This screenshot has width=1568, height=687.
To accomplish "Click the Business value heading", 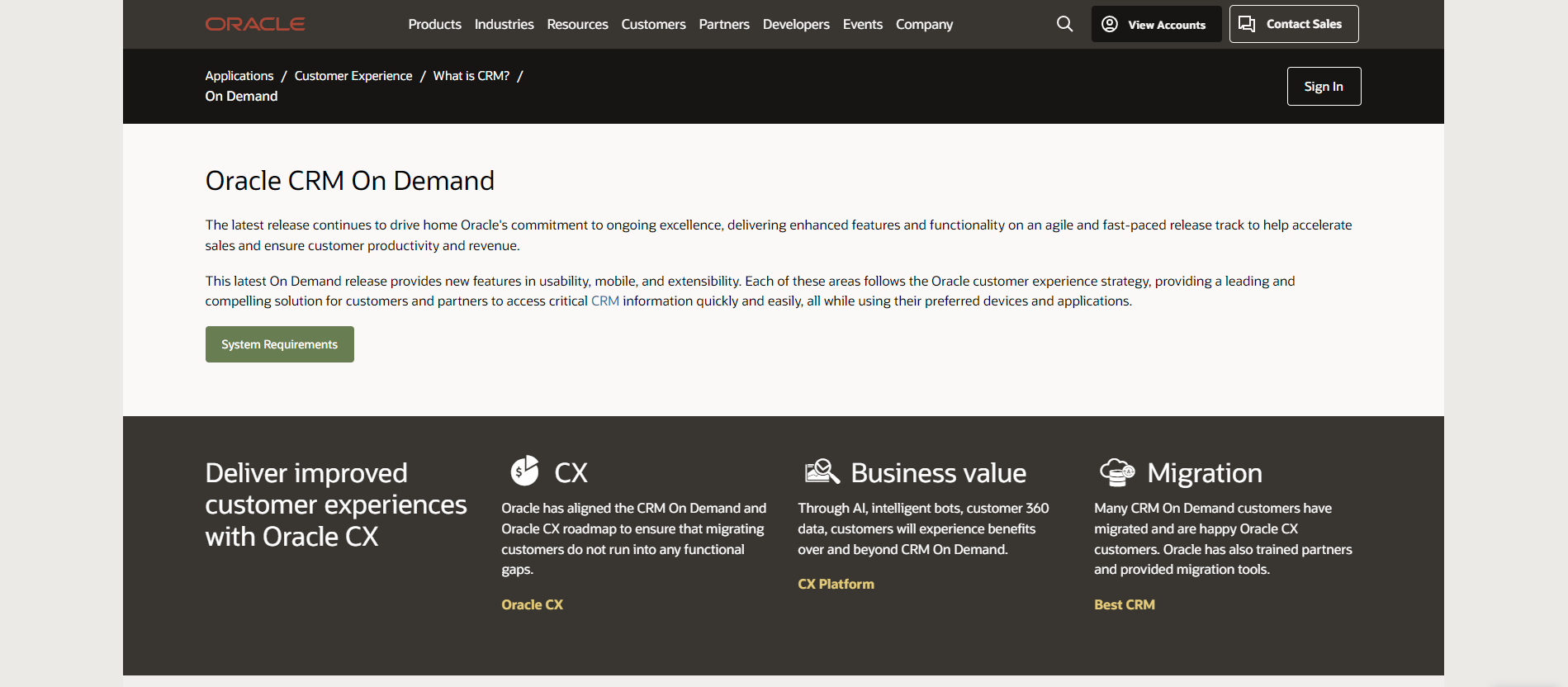I will point(938,472).
